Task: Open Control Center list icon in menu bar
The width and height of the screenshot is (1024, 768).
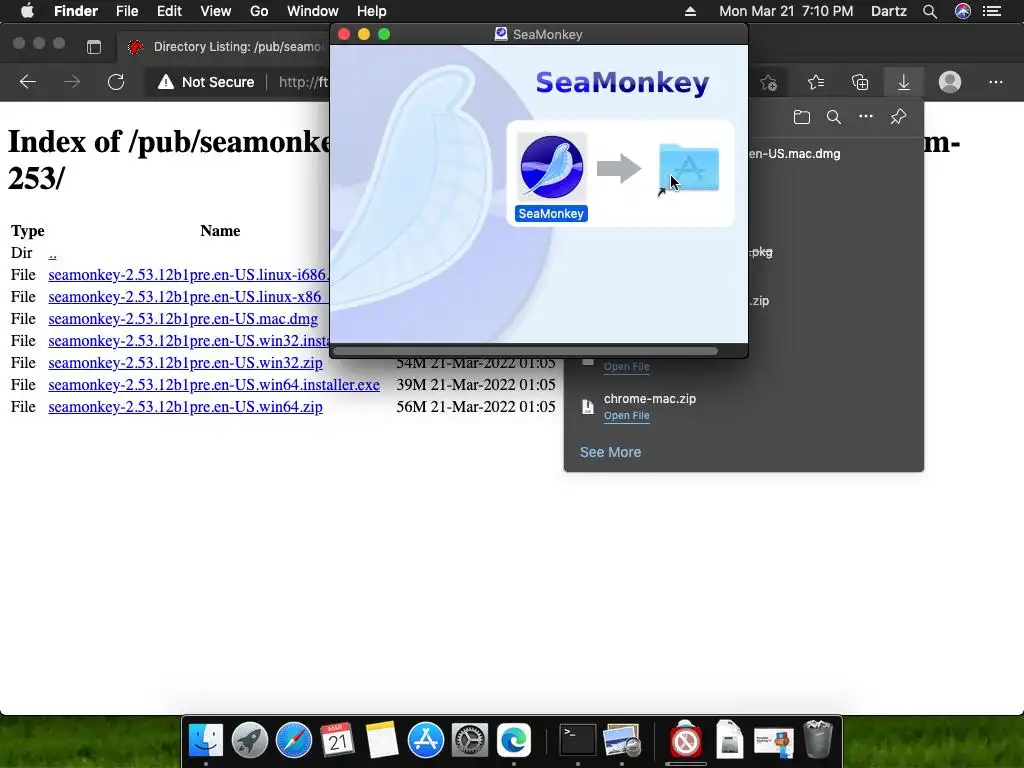Action: point(993,11)
